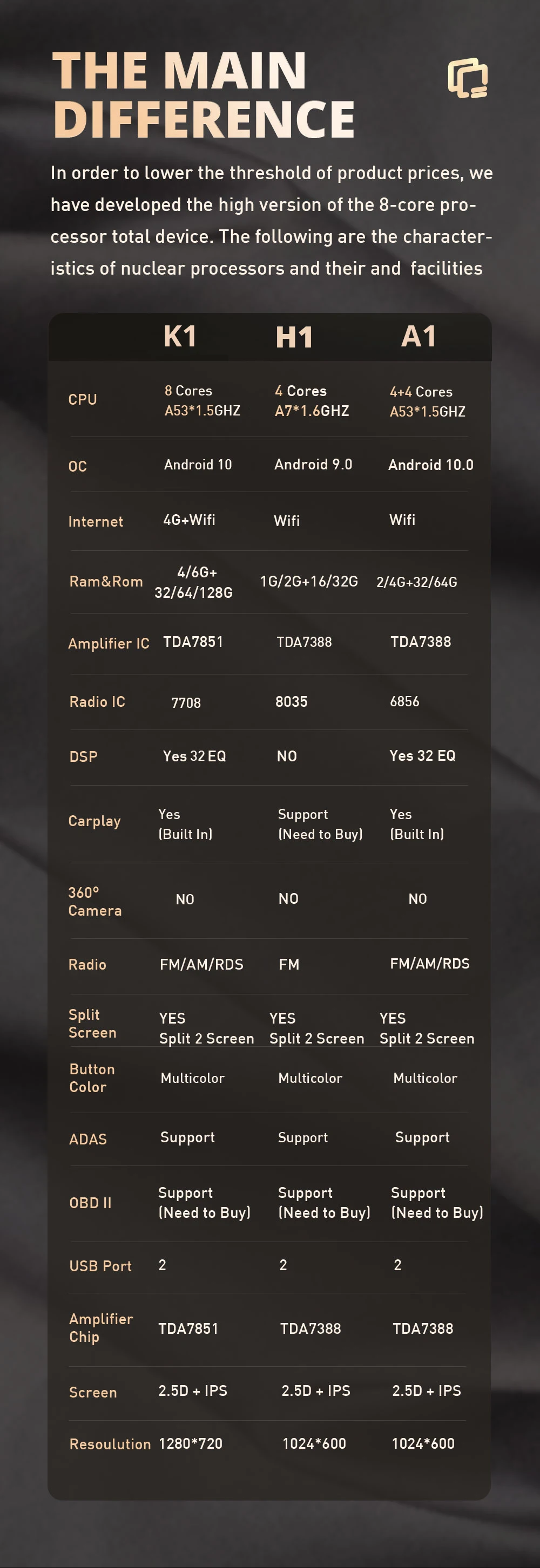
Task: Select the K1 column header
Action: point(180,337)
